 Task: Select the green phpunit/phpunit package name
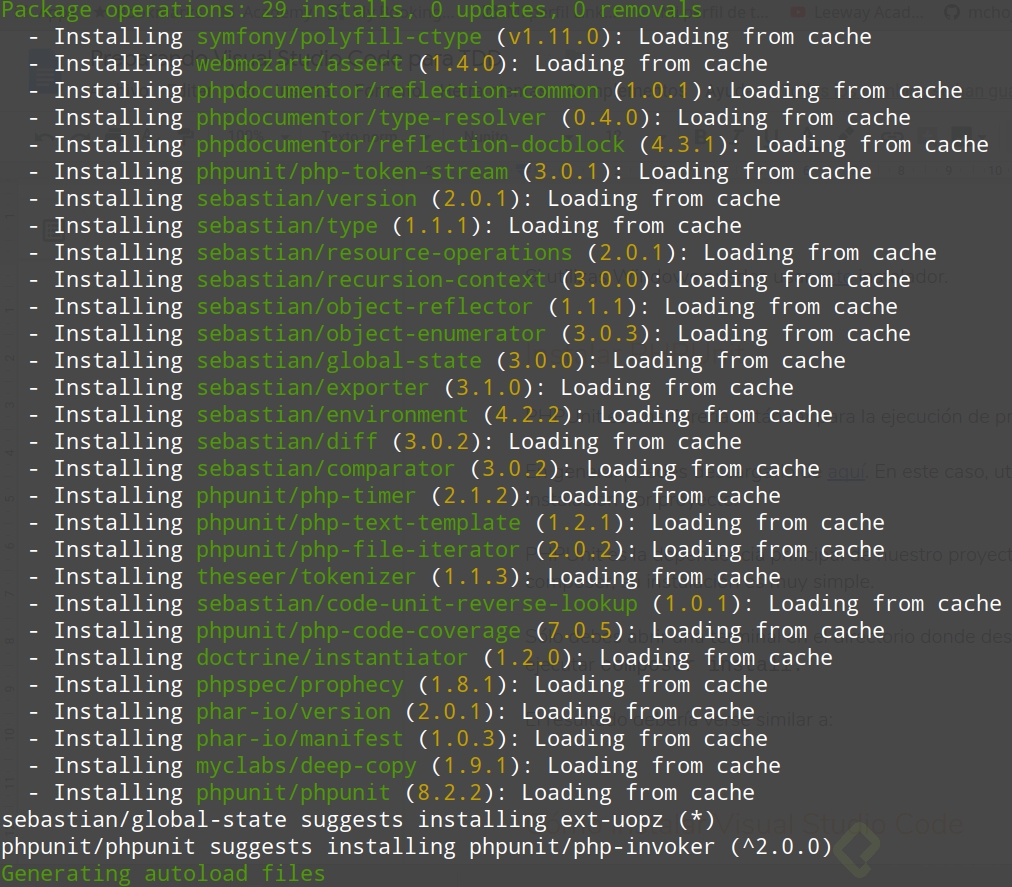293,793
